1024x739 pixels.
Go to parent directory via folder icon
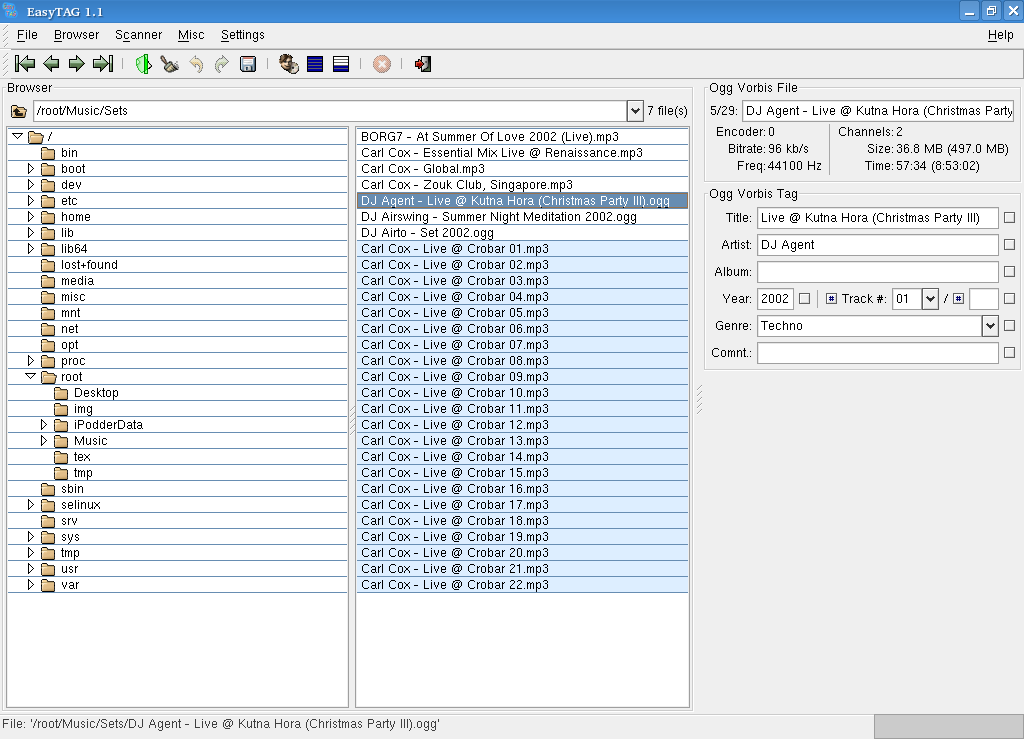[19, 111]
